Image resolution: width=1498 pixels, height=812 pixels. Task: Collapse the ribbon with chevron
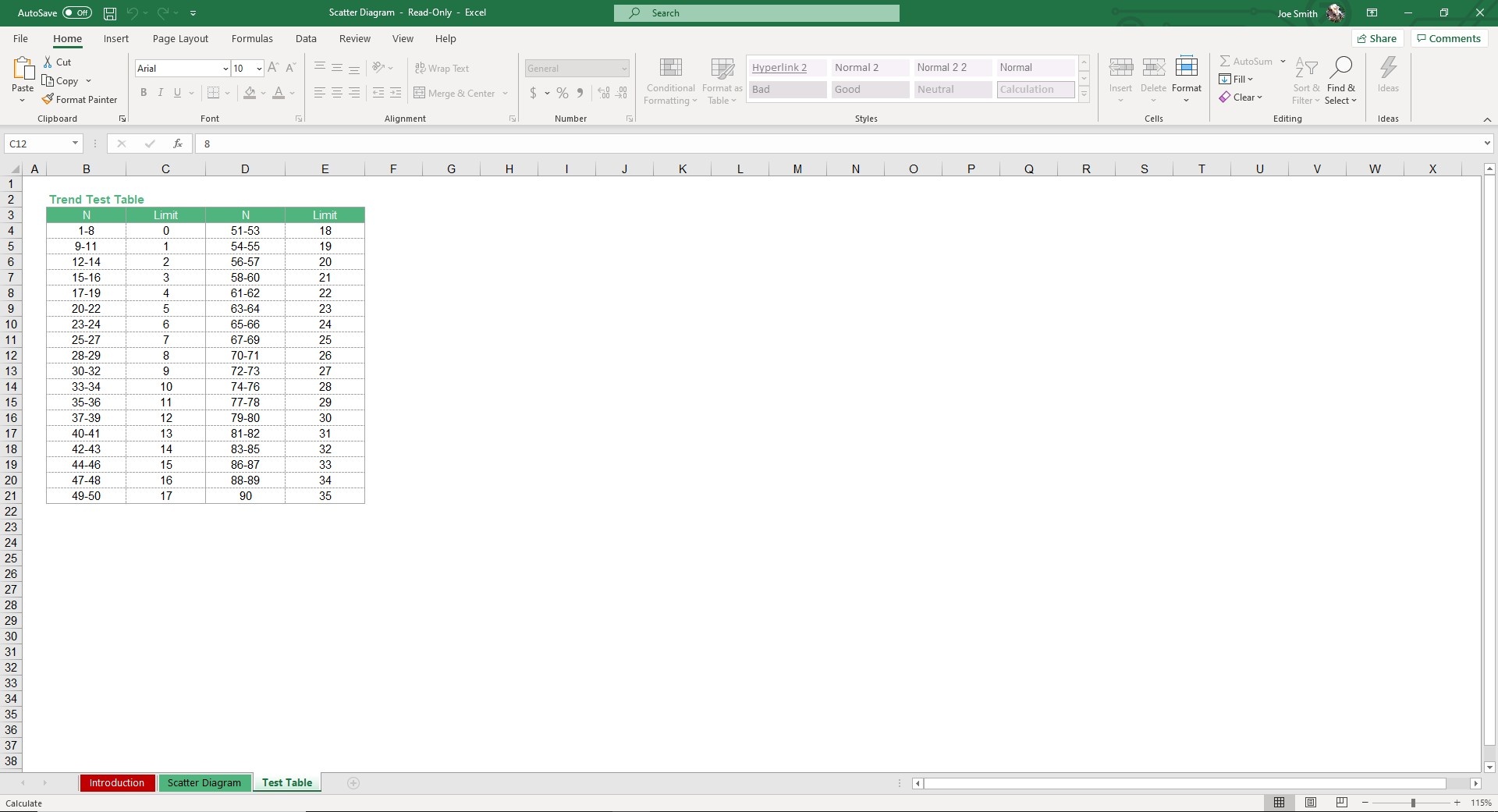(1487, 119)
